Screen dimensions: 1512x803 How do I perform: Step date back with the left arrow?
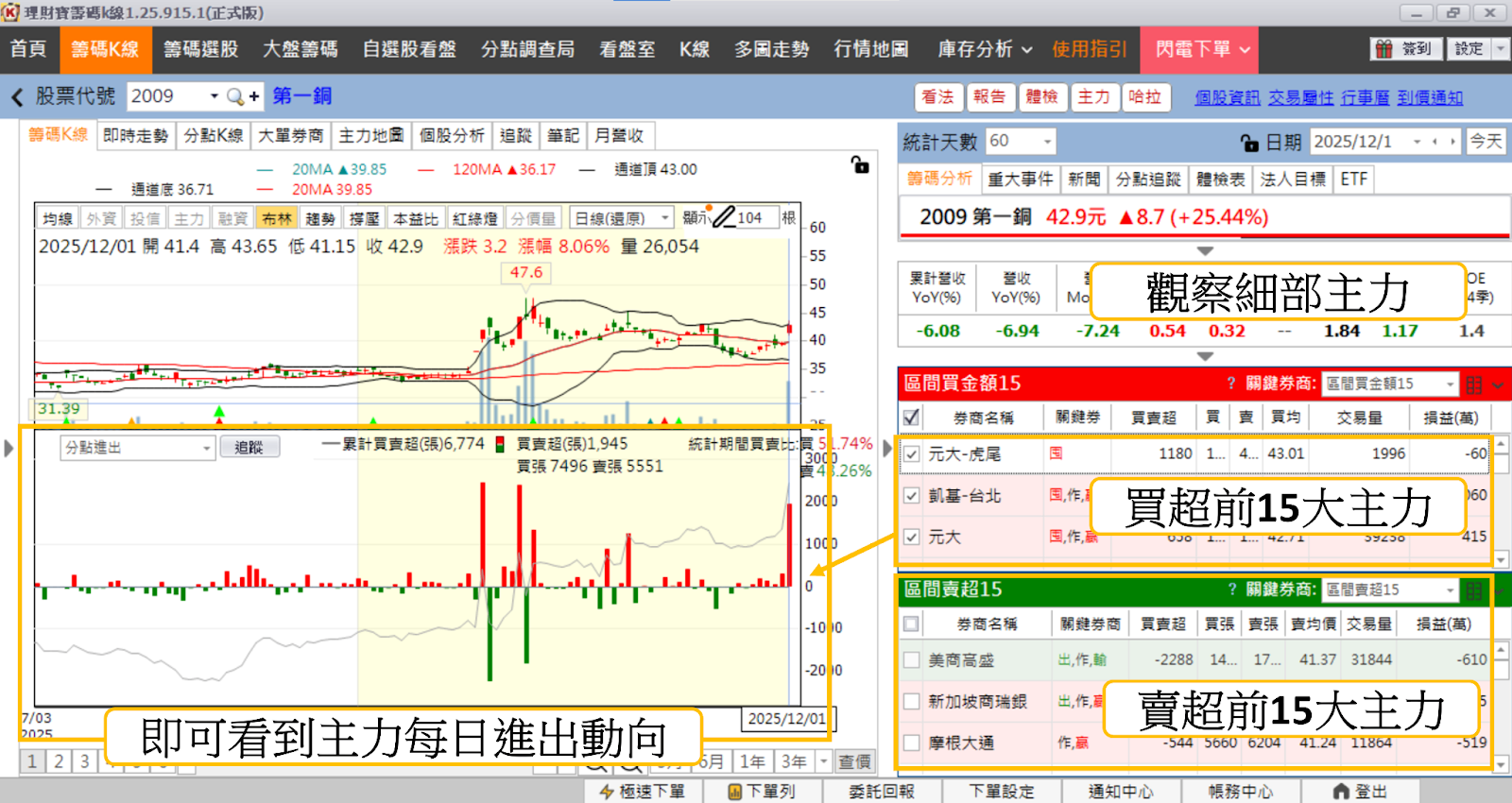tap(1435, 142)
